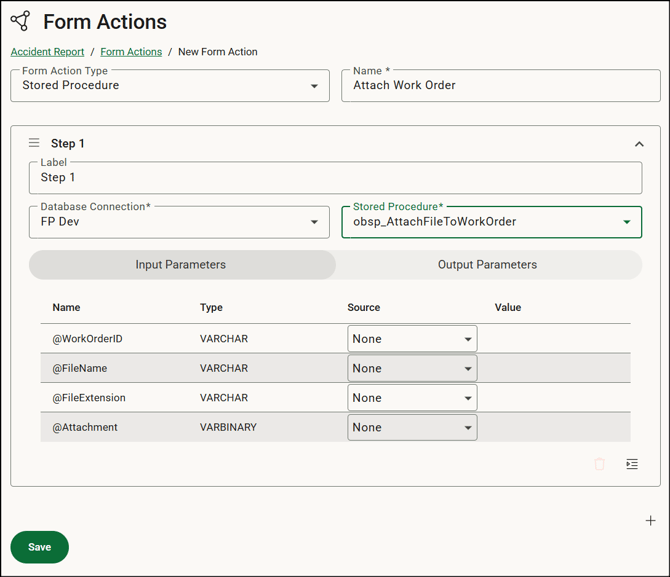Open Source dropdown for @FileName

pos(412,368)
